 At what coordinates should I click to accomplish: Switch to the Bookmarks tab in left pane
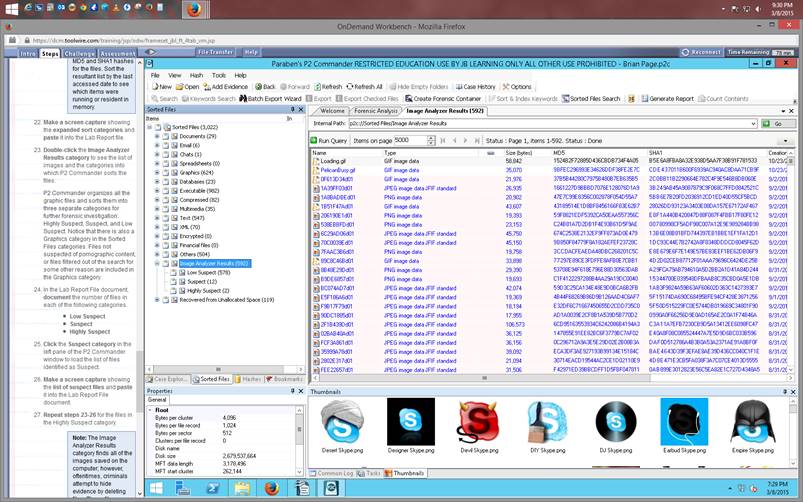click(x=285, y=379)
